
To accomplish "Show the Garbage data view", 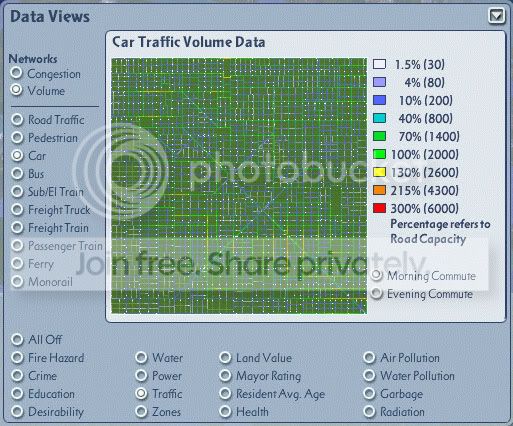I will click(x=369, y=393).
